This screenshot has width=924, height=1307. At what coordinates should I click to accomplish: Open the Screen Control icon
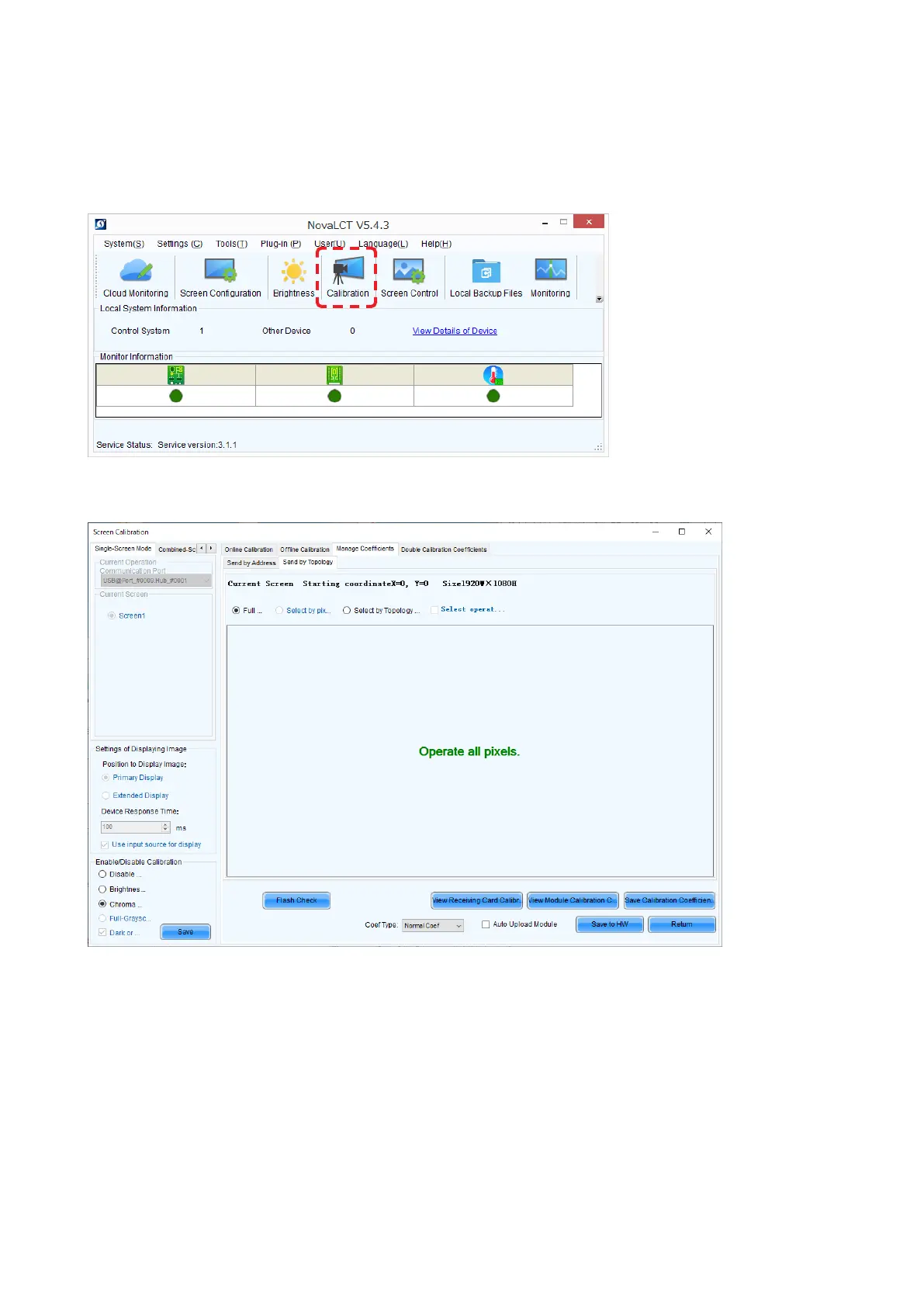tap(409, 272)
